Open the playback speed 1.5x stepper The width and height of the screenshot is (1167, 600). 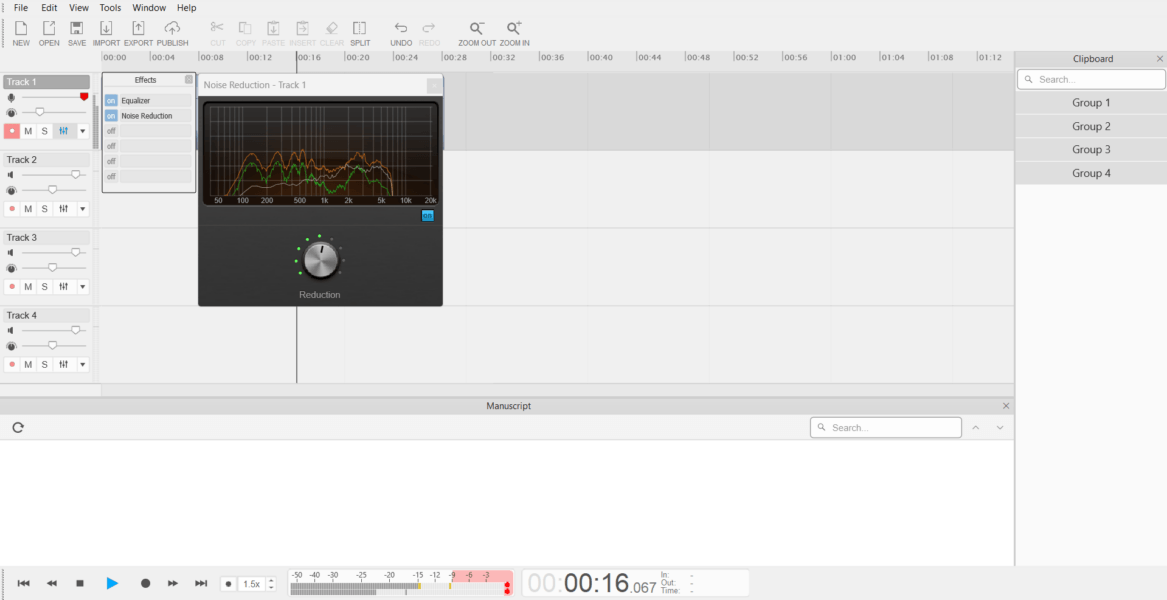[x=271, y=584]
